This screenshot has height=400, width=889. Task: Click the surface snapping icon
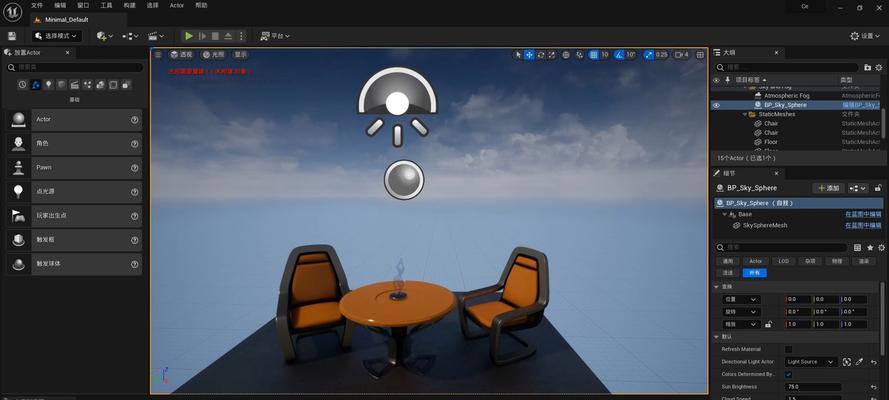click(x=579, y=55)
